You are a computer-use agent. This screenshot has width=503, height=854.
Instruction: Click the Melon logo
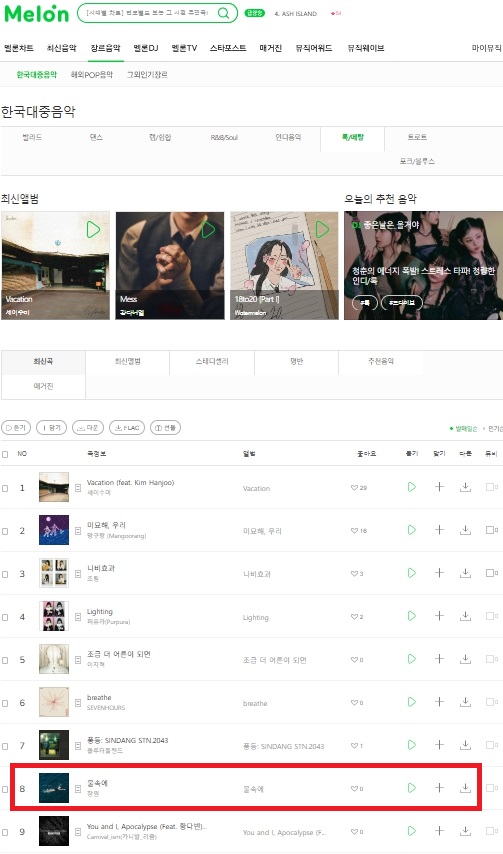pyautogui.click(x=36, y=14)
